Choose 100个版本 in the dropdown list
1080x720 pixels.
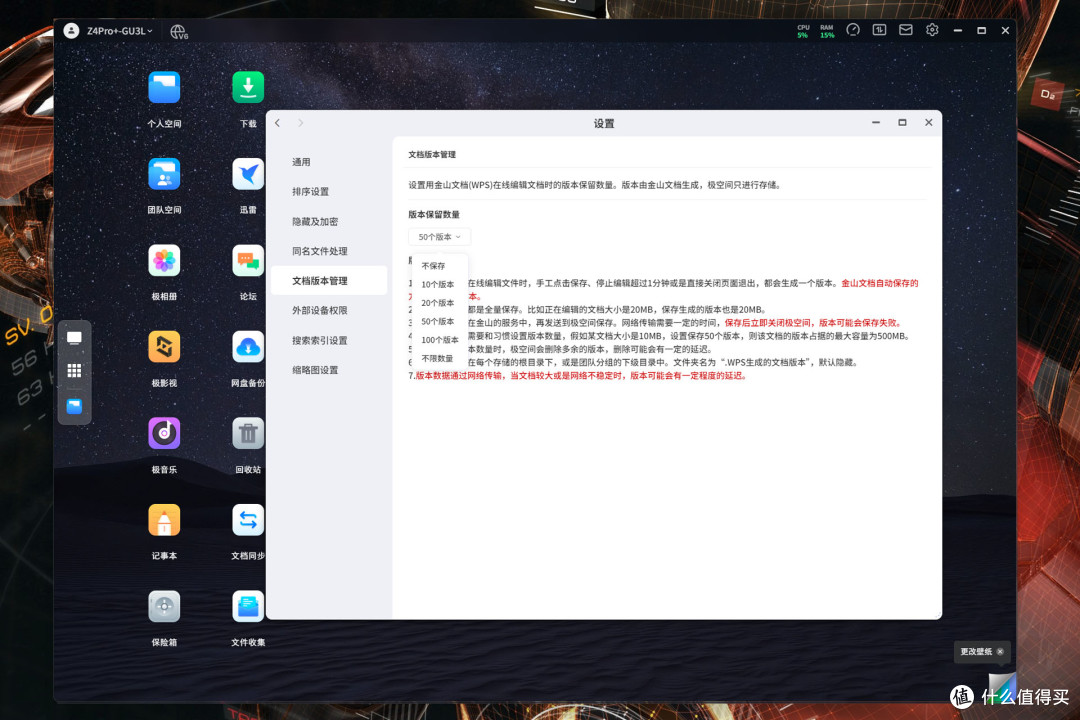click(x=439, y=340)
